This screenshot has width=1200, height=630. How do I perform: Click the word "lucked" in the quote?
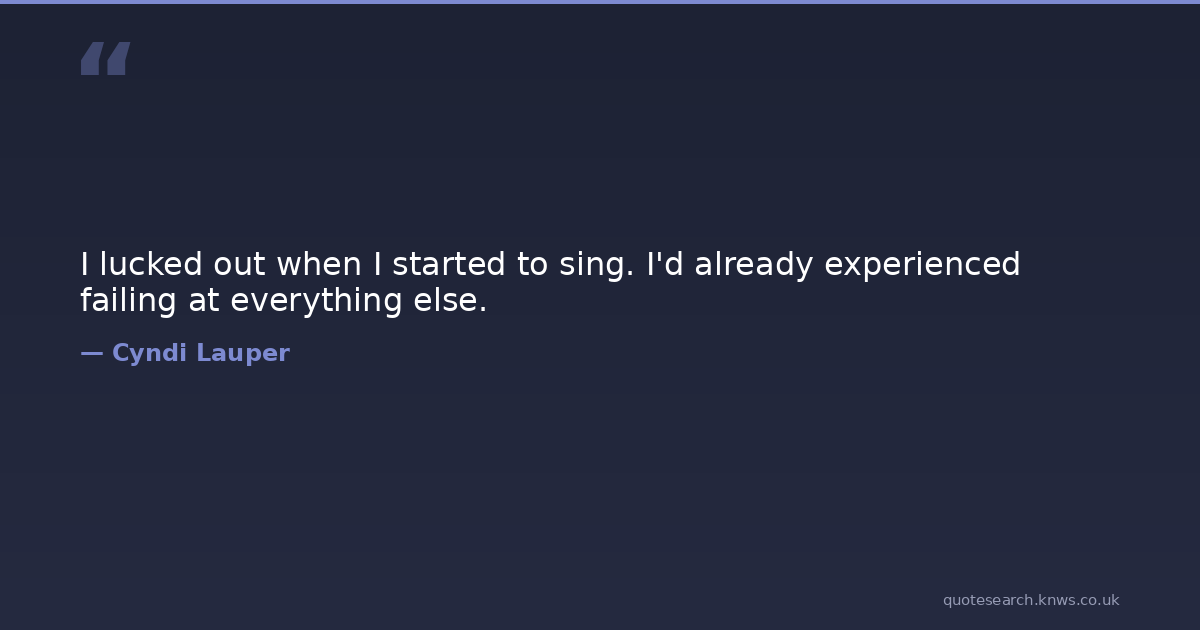point(152,265)
